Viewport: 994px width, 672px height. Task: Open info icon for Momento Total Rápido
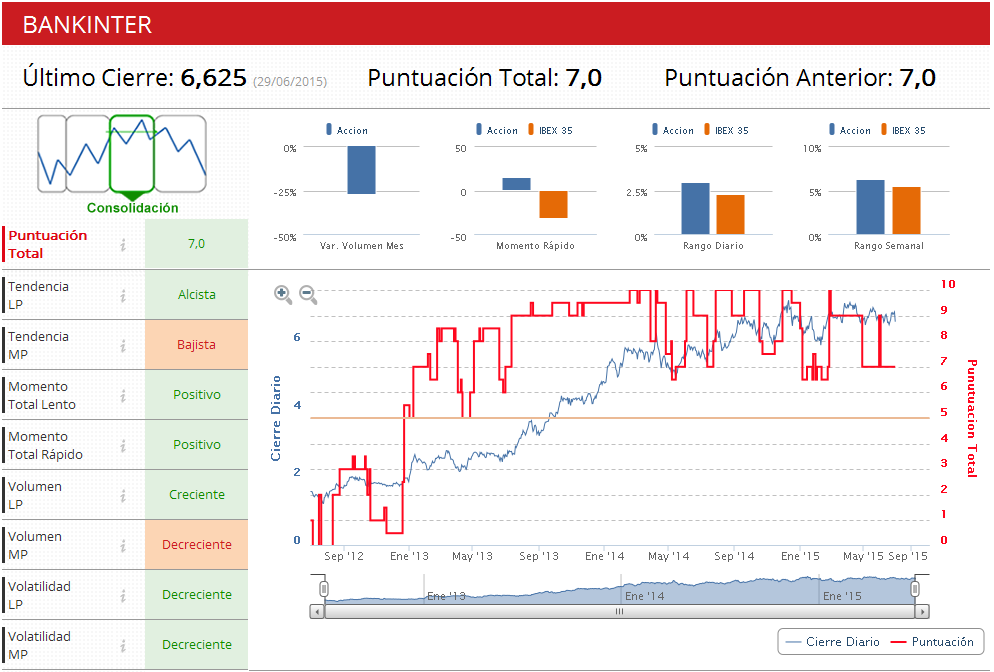123,446
